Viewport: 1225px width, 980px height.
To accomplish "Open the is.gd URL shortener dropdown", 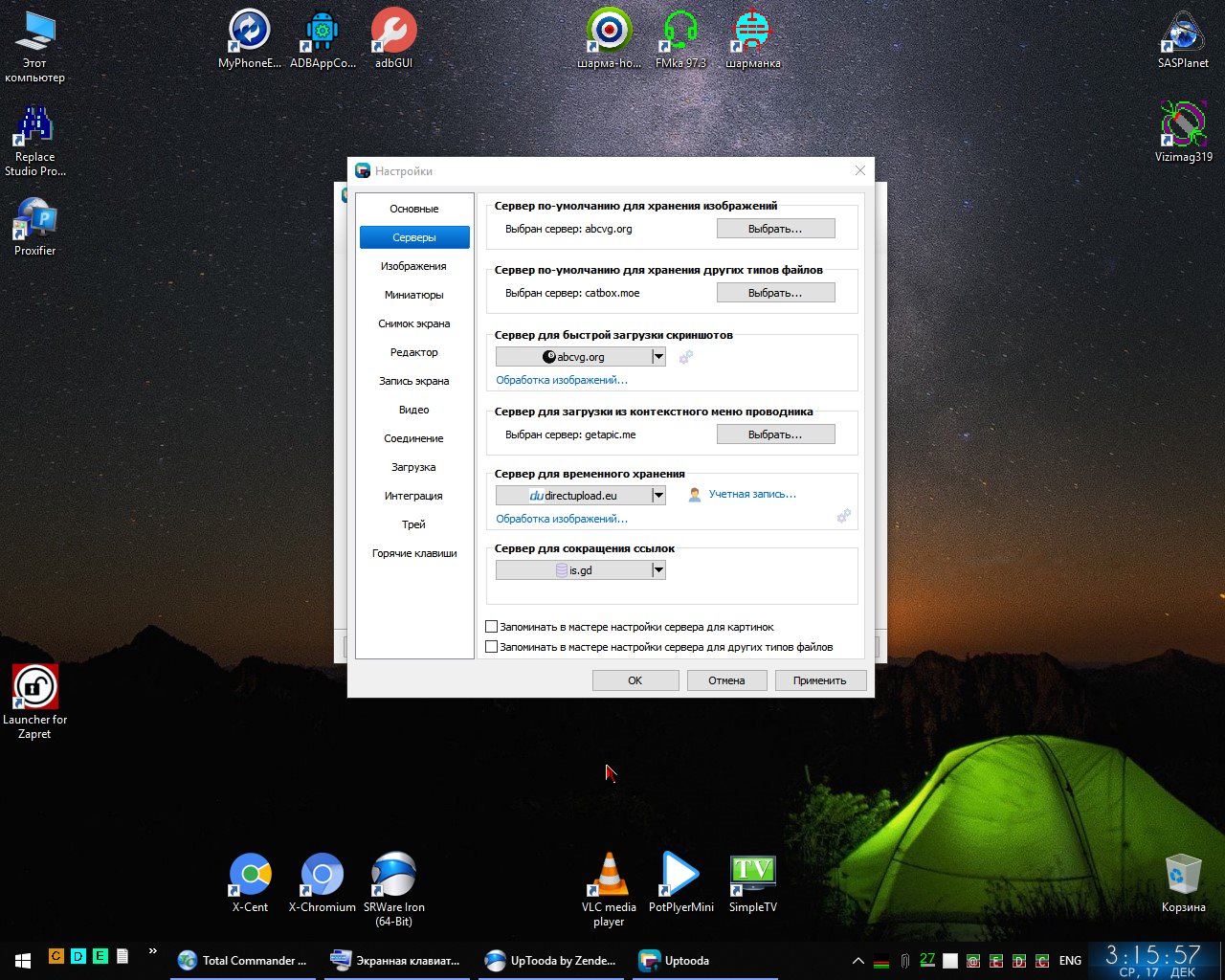I will click(657, 570).
